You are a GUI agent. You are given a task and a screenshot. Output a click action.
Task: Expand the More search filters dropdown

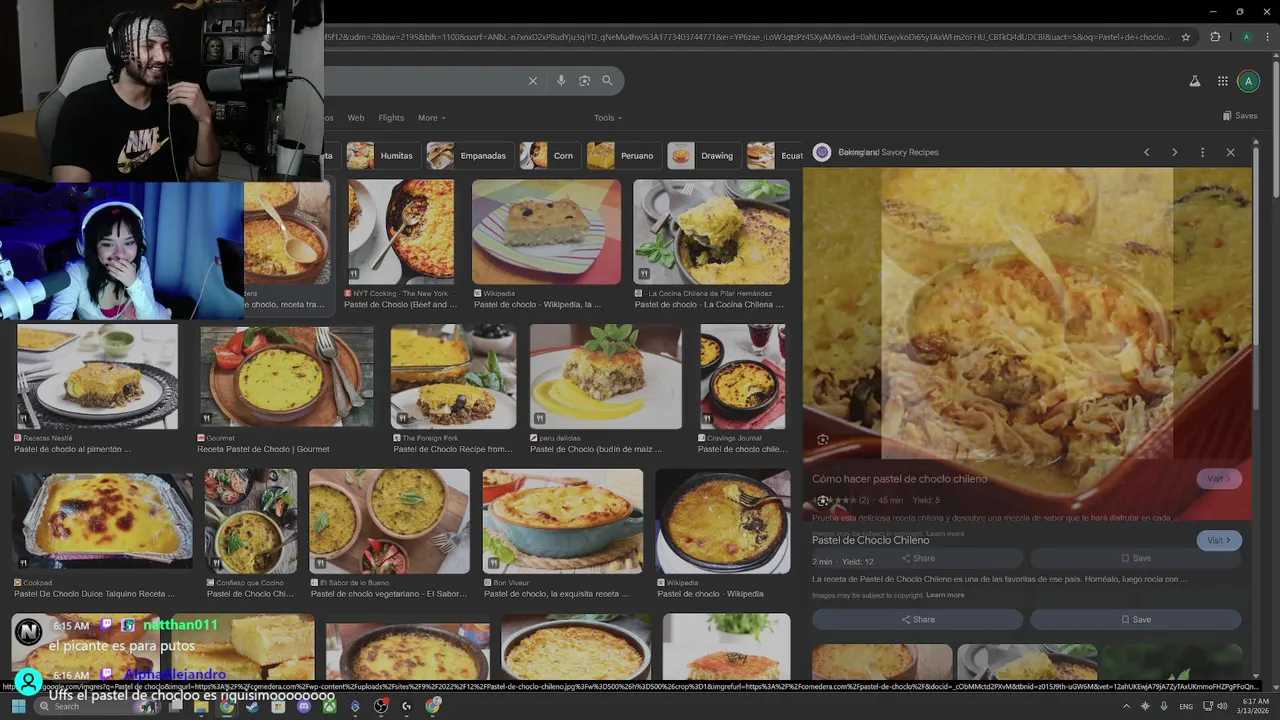(x=432, y=118)
